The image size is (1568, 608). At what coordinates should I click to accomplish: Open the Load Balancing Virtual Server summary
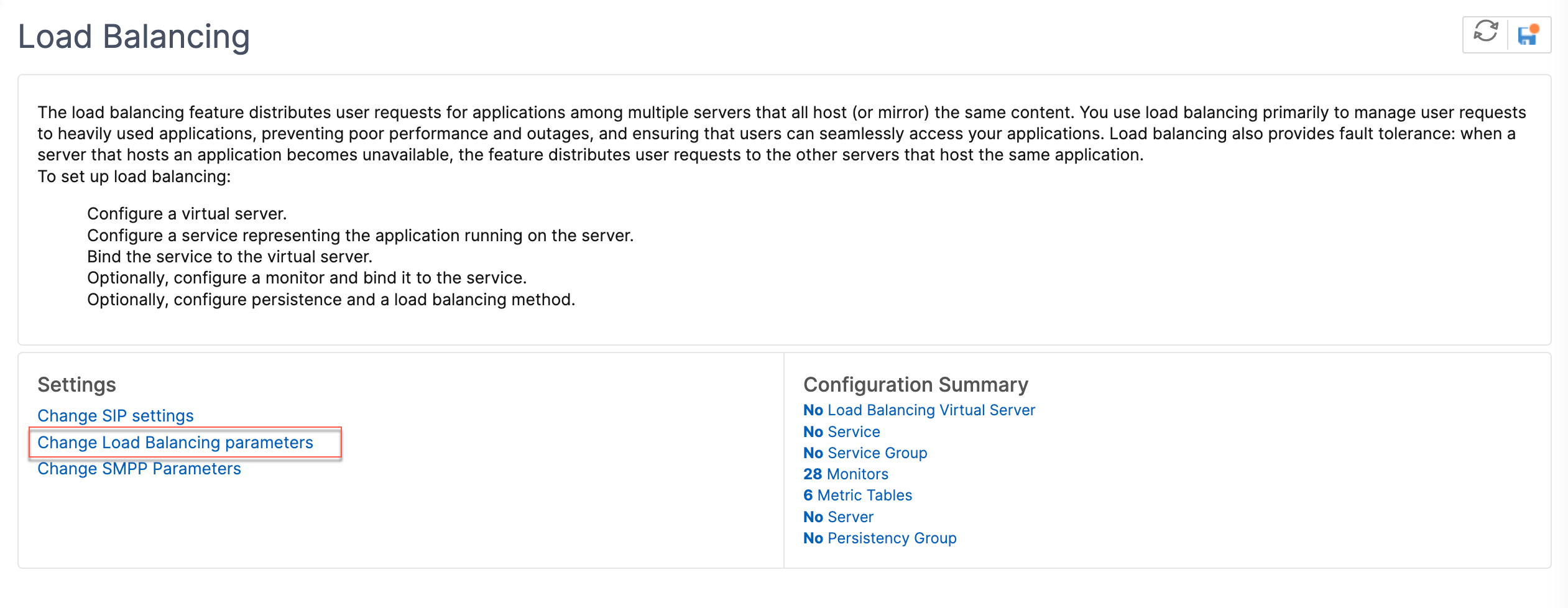[919, 410]
